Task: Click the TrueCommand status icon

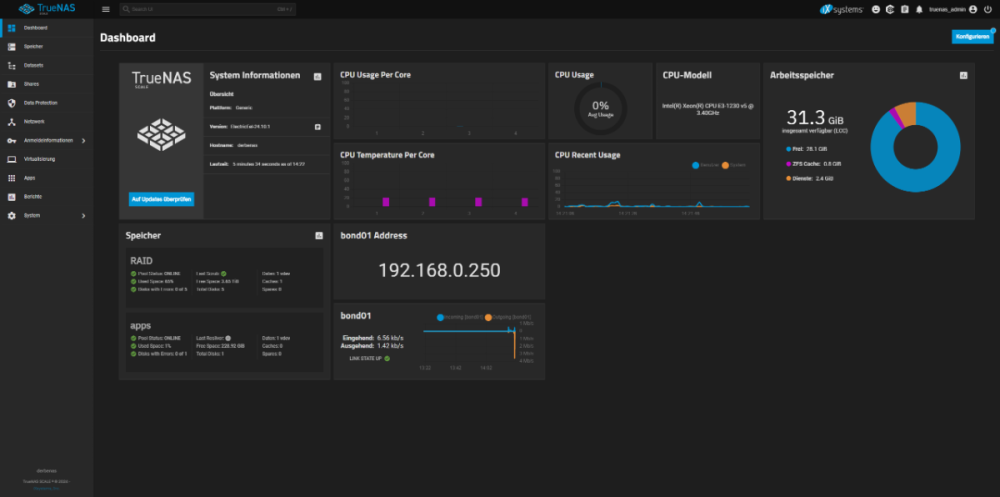Action: pyautogui.click(x=890, y=9)
